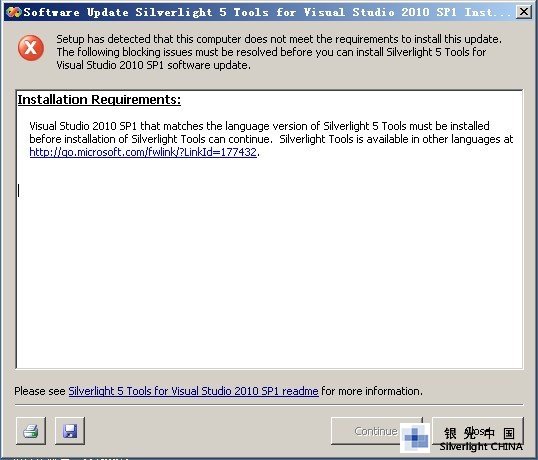Click the printer icon button

click(x=31, y=431)
